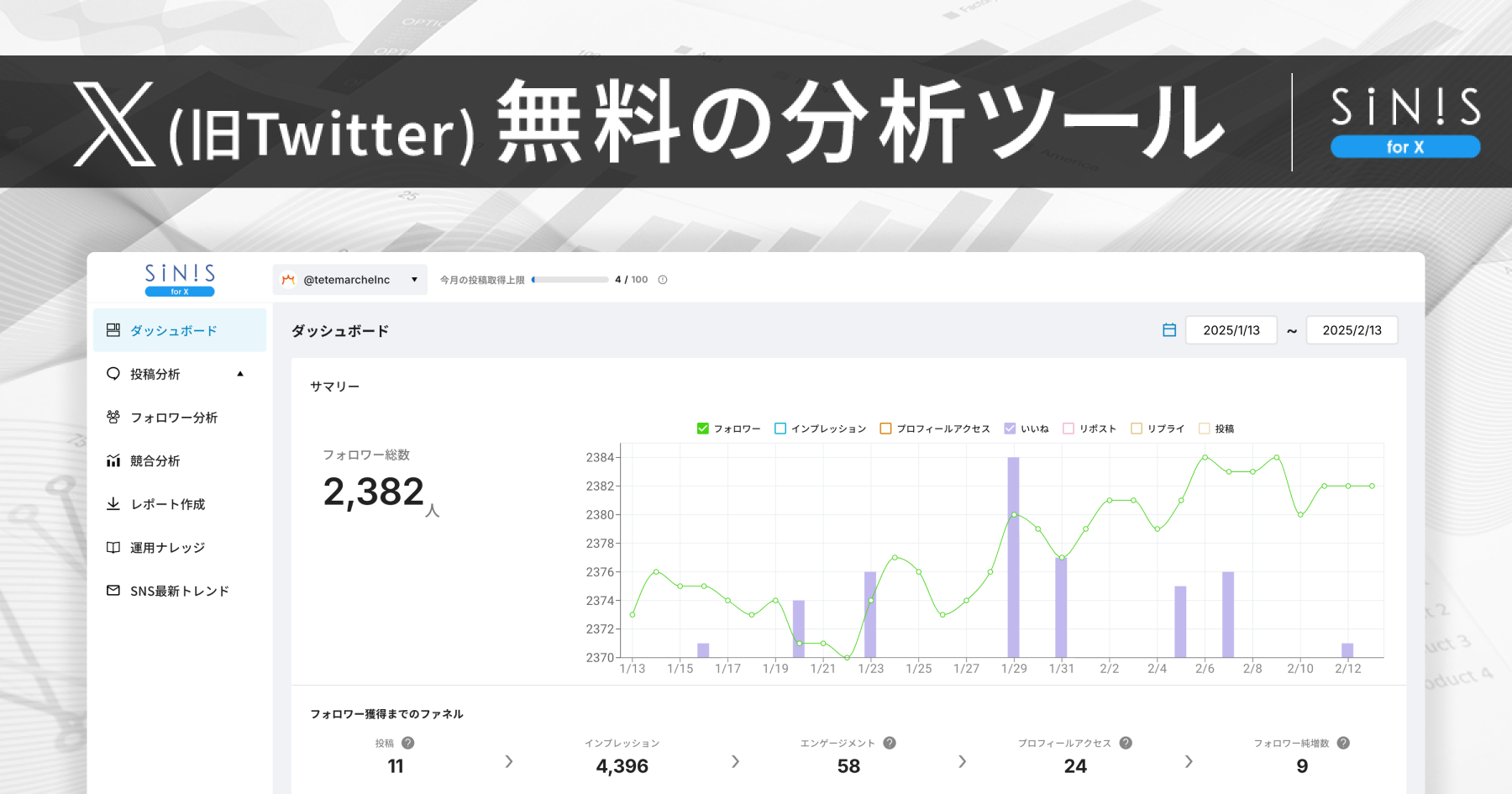The height and width of the screenshot is (794, 1512).
Task: Enable the プロフィールアクセス legend checkbox
Action: click(x=885, y=429)
